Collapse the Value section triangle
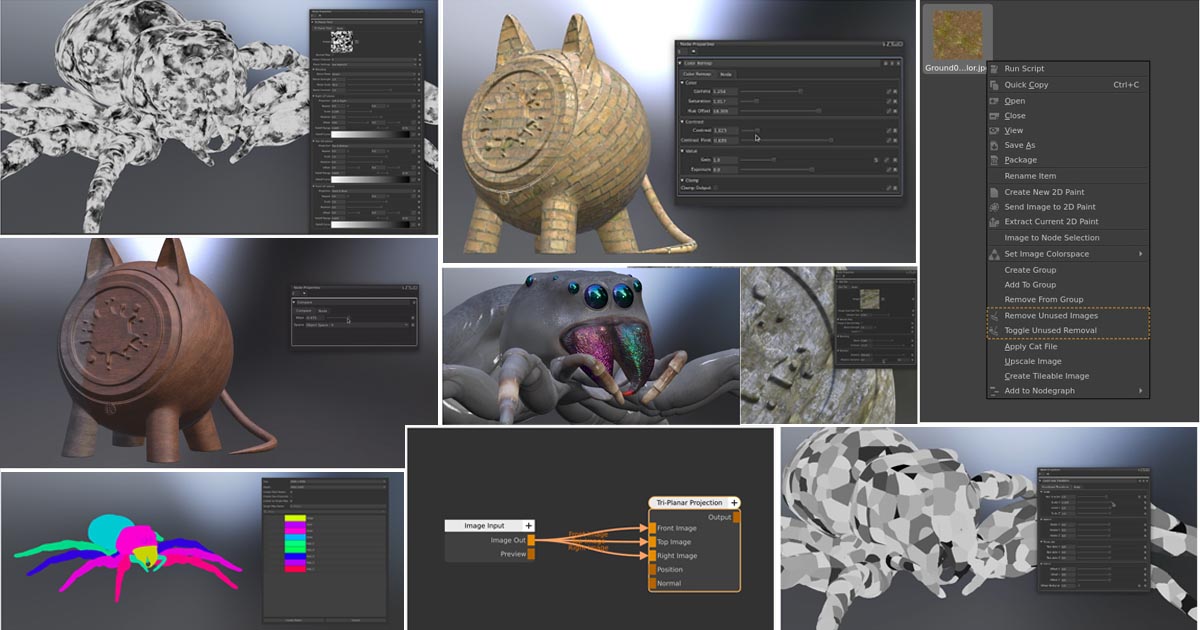The image size is (1200, 630). pos(682,151)
